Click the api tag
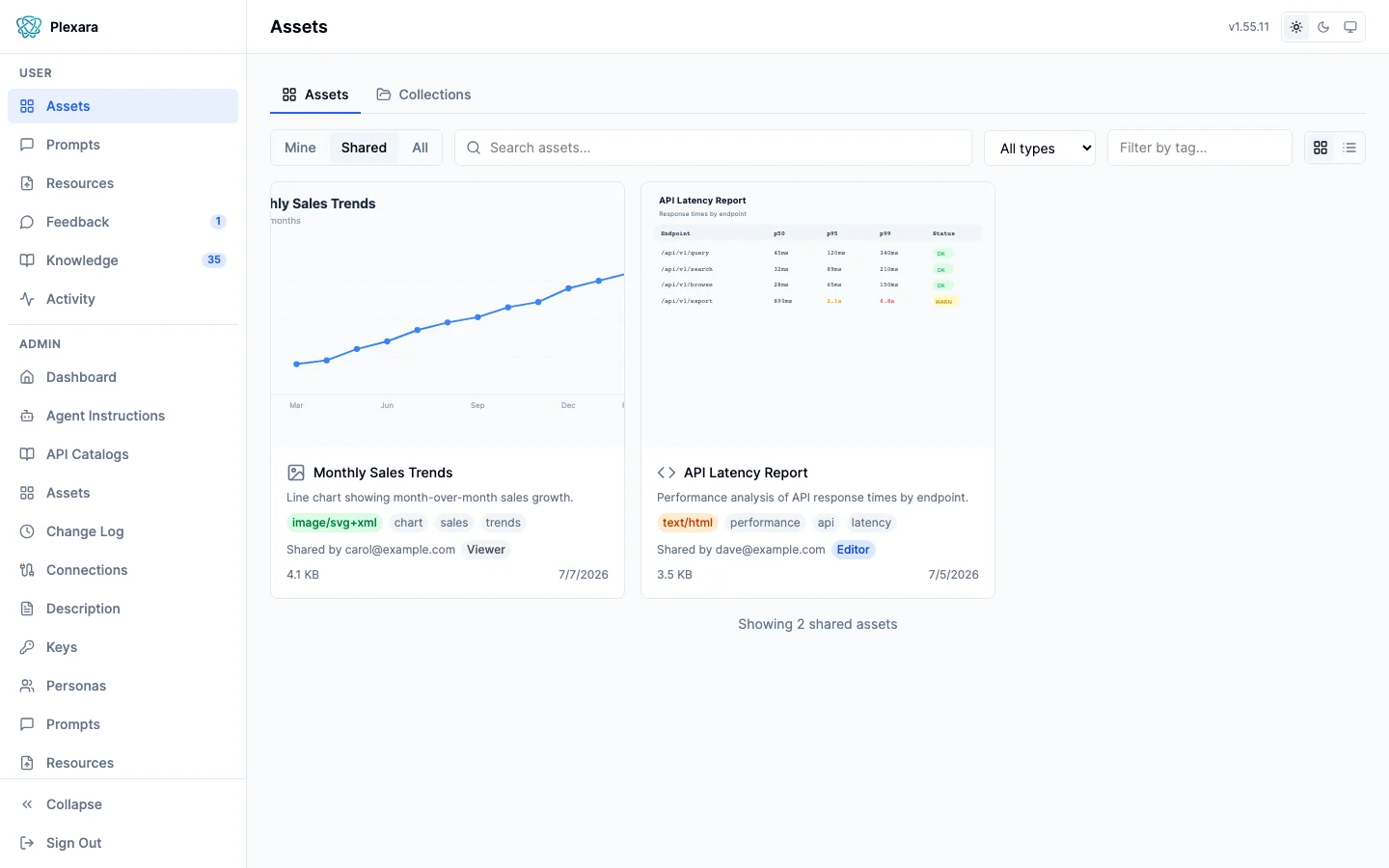 pos(826,523)
